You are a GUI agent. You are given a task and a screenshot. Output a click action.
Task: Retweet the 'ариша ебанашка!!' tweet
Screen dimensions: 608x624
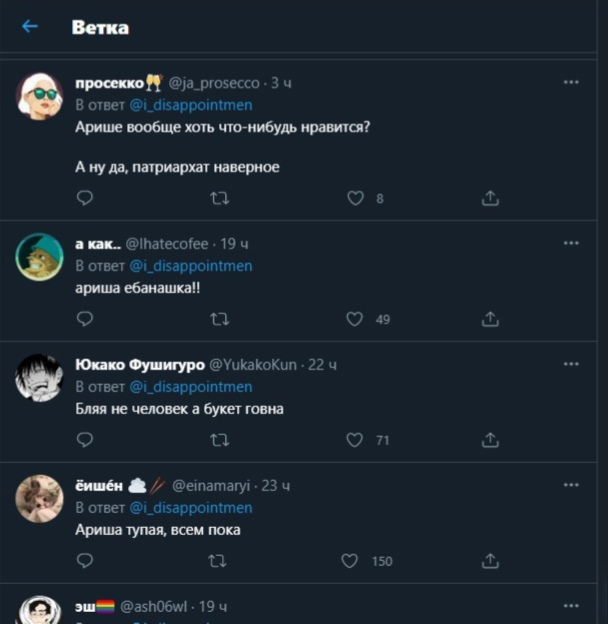tap(220, 319)
